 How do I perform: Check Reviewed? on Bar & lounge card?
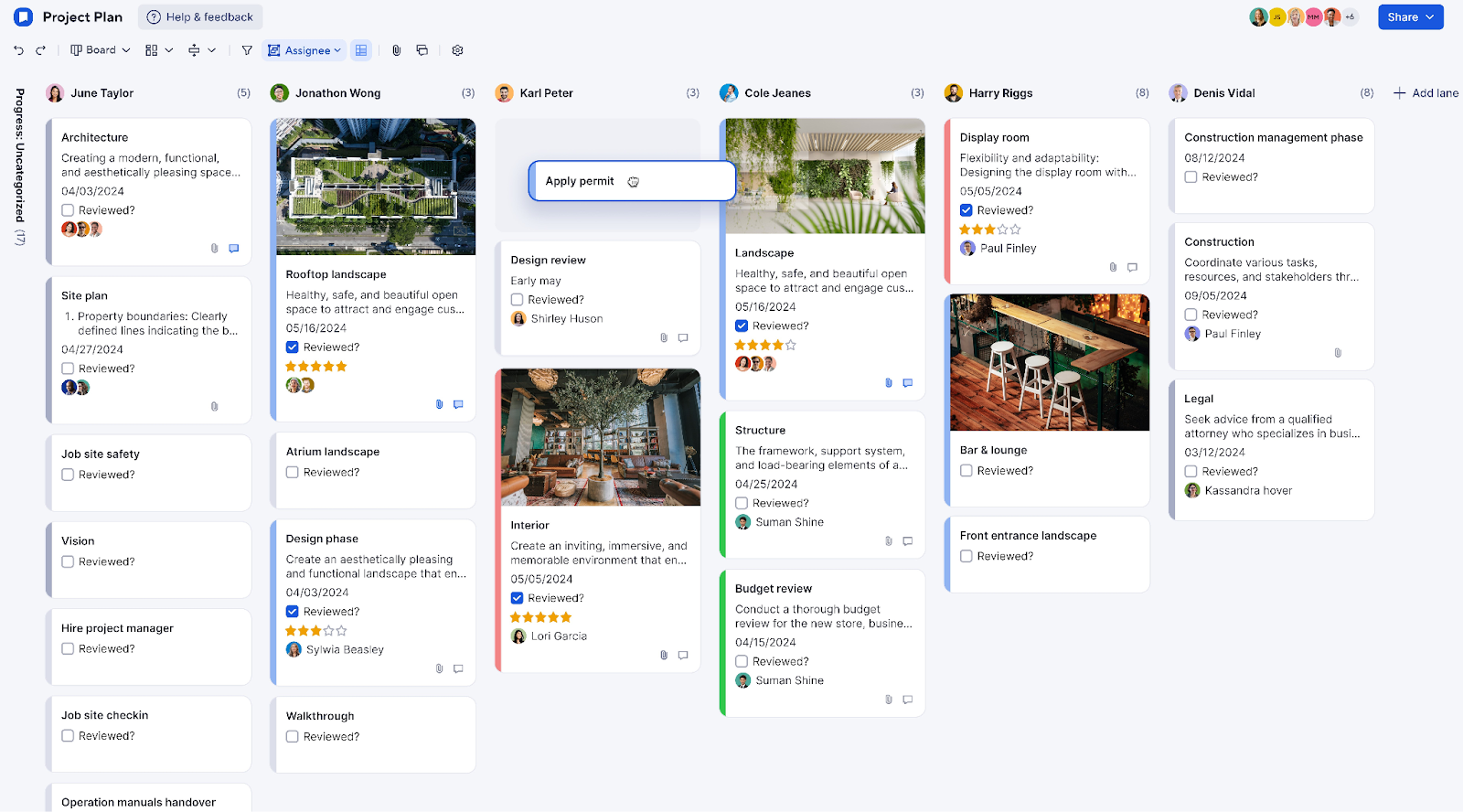click(x=966, y=471)
